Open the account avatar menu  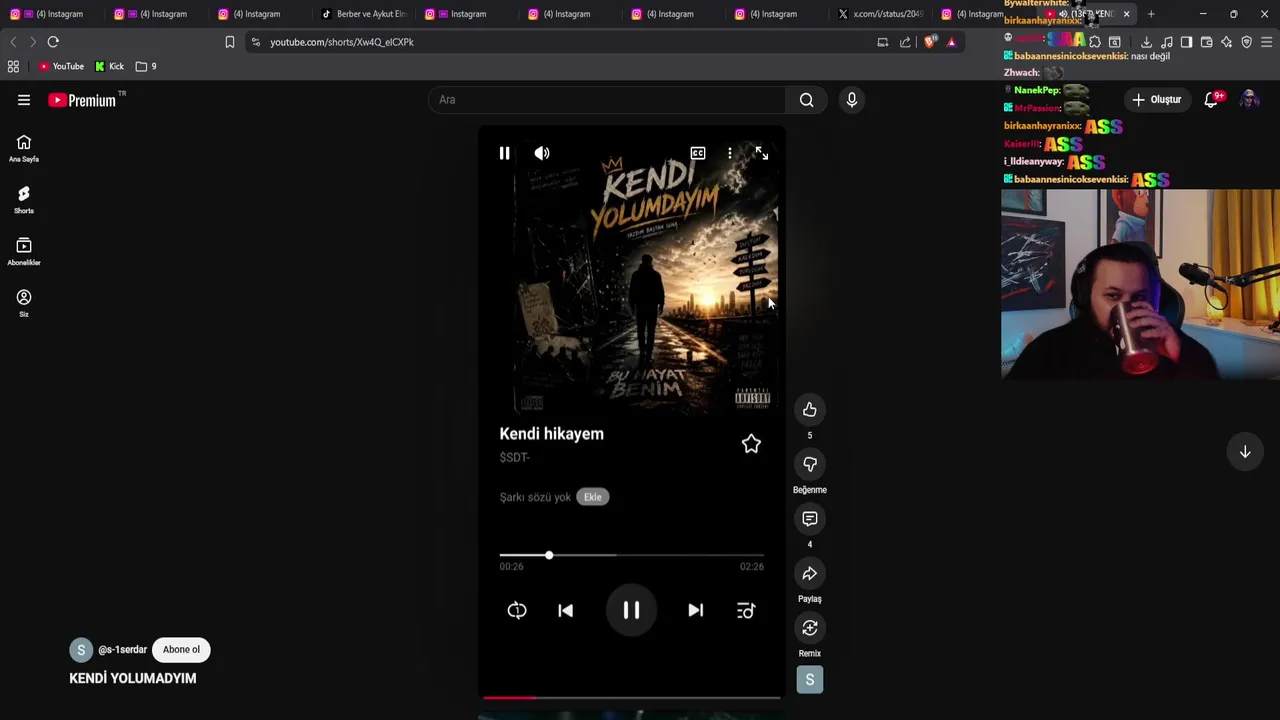click(x=1249, y=100)
